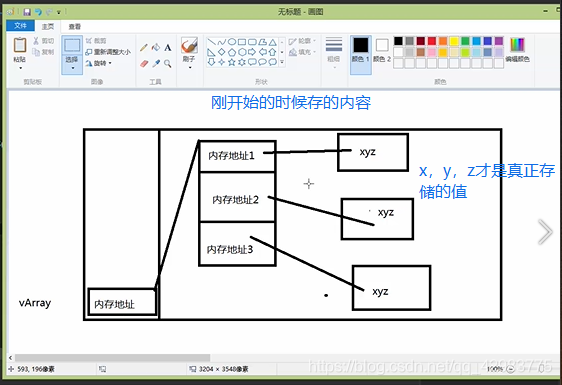Choose the Right arrow shape
This screenshot has width=562, height=385.
252,52
